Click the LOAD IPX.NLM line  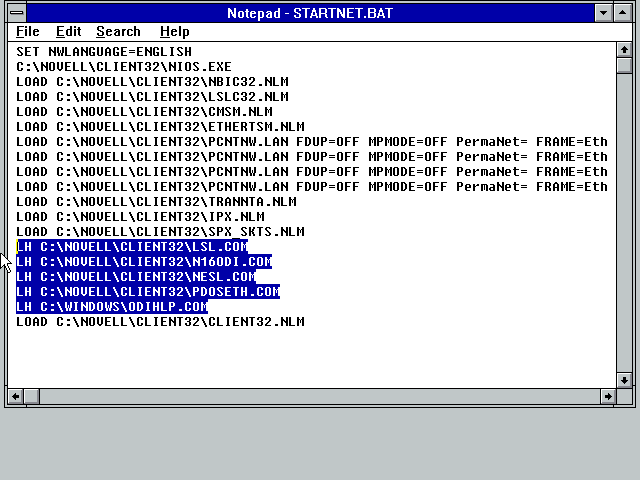pyautogui.click(x=140, y=217)
